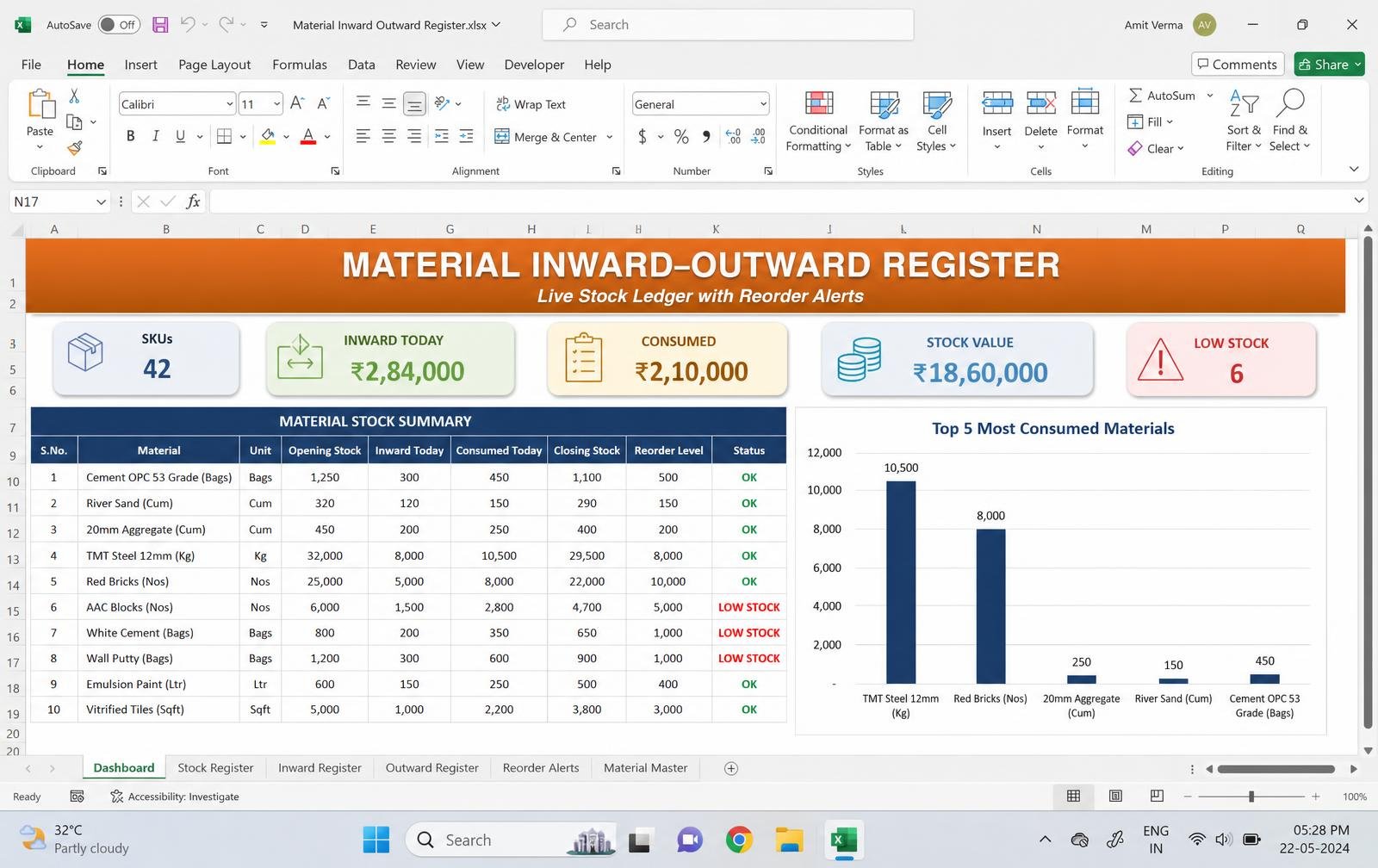Click the Insert cells icon

pyautogui.click(x=997, y=104)
